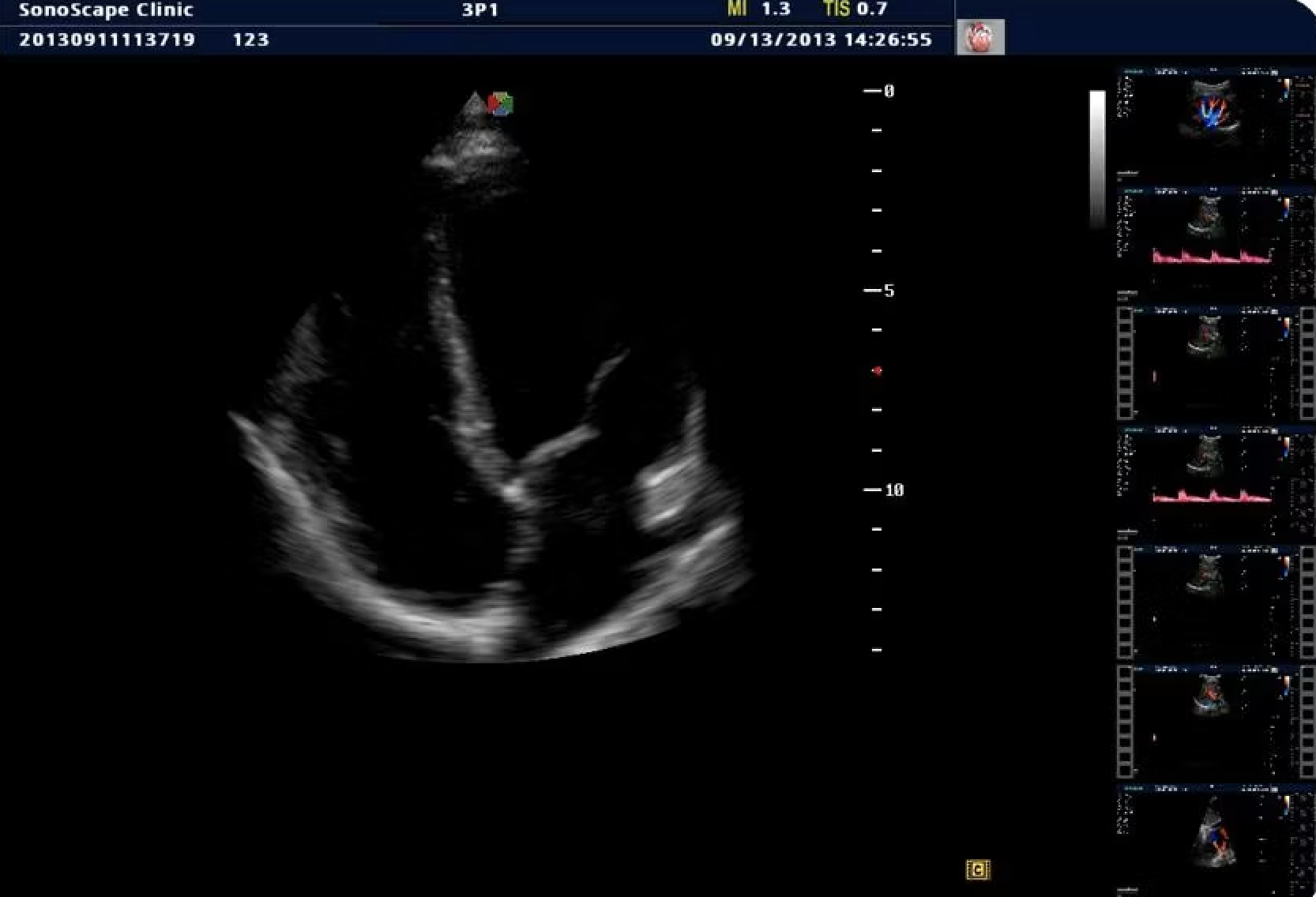1316x897 pixels.
Task: Click the patient ID 20130911113719
Action: point(107,39)
